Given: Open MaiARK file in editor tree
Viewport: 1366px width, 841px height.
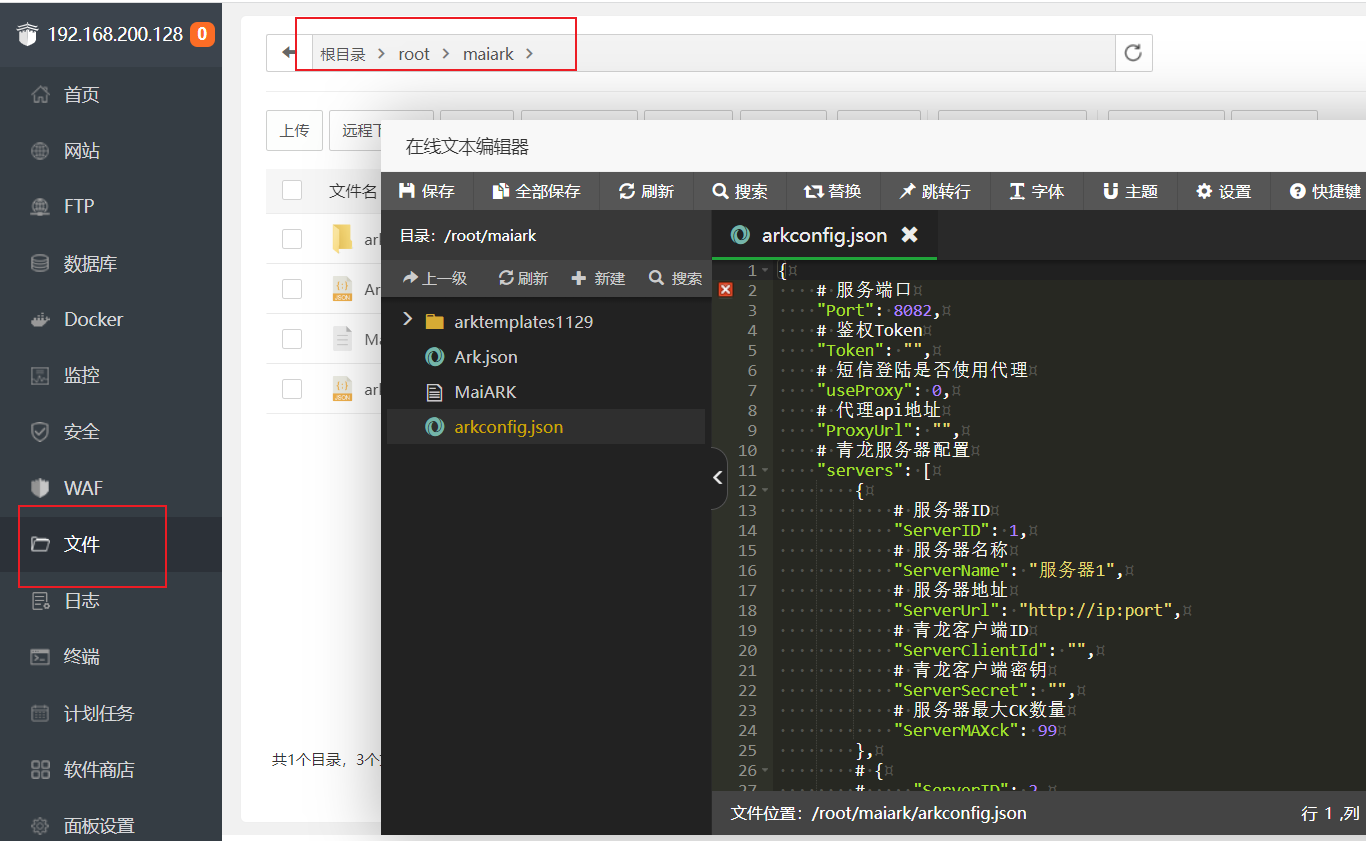Looking at the screenshot, I should pyautogui.click(x=485, y=392).
